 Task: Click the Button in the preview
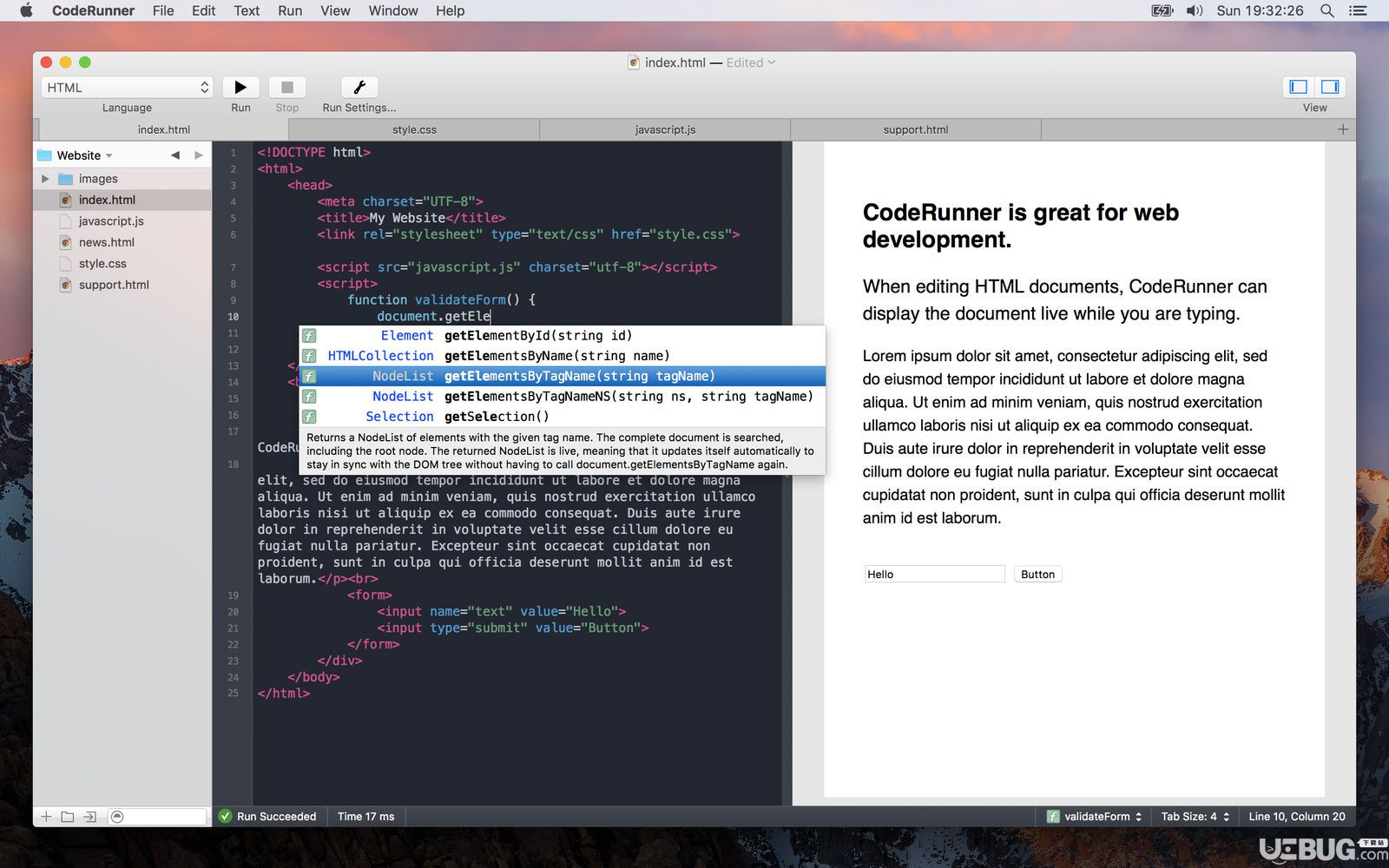coord(1037,574)
